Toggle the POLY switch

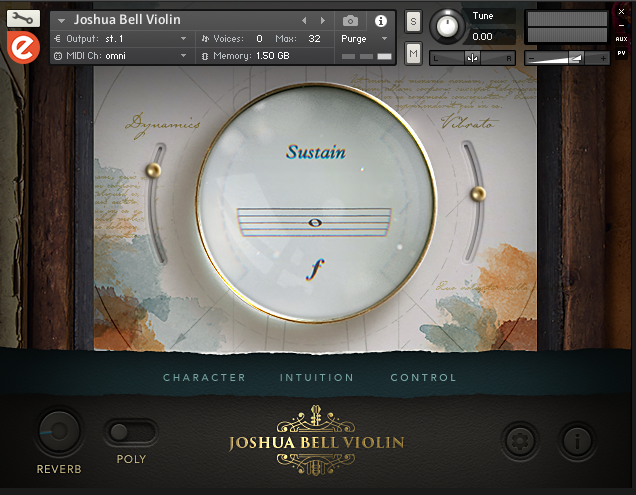tap(131, 432)
